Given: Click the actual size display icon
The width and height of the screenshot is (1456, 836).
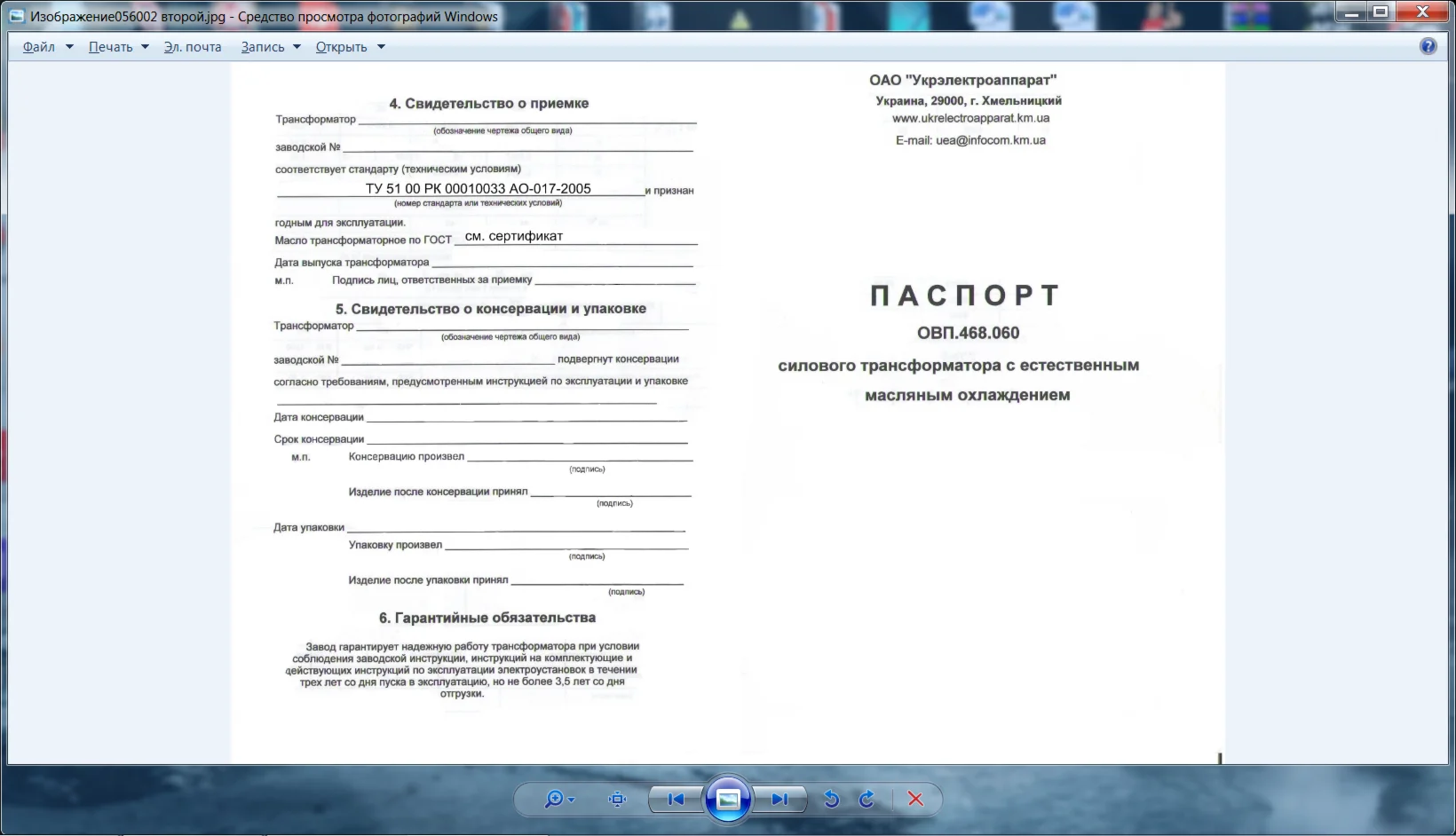Looking at the screenshot, I should (x=617, y=800).
